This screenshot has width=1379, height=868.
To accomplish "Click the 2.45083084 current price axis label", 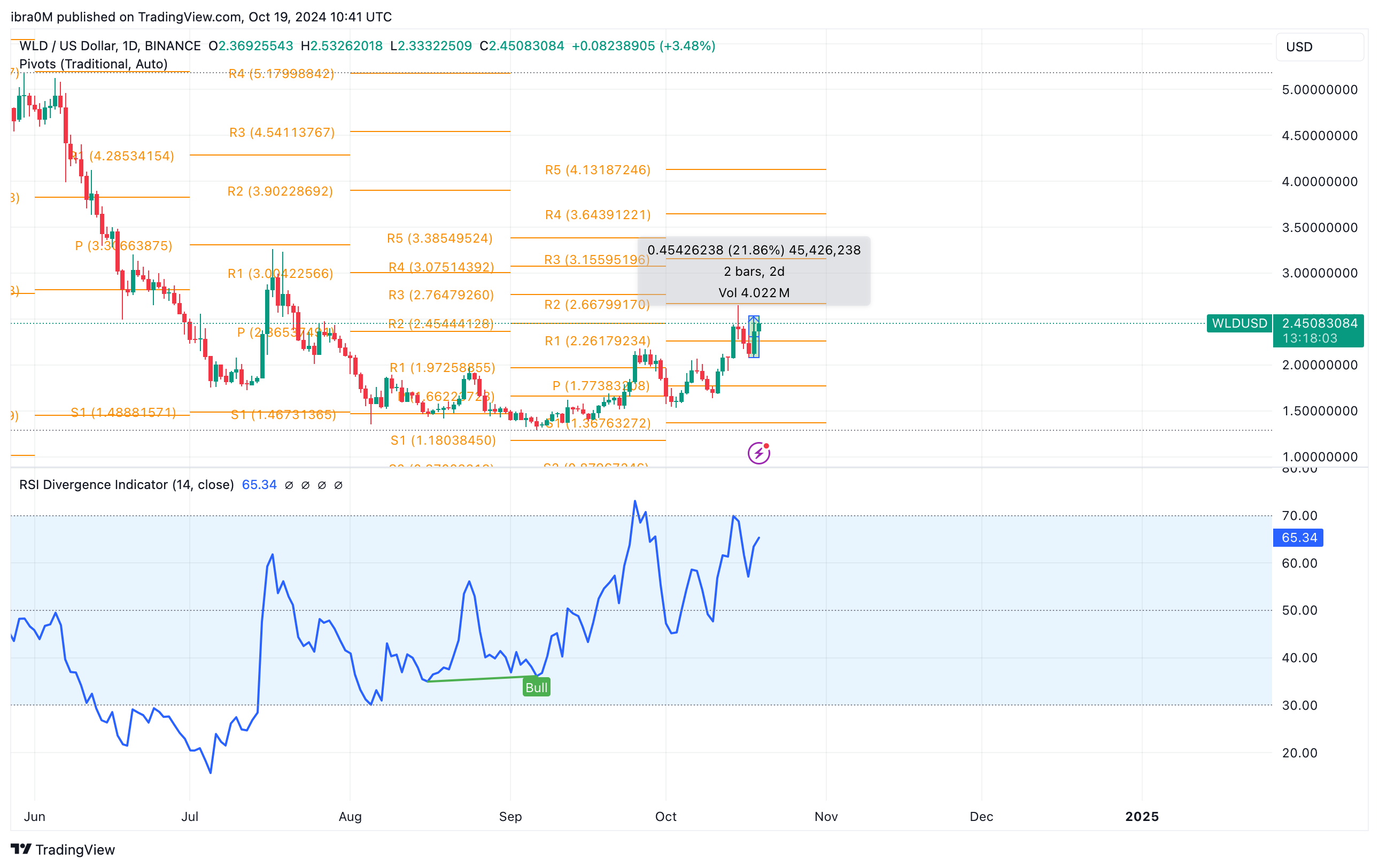I will pos(1320,323).
